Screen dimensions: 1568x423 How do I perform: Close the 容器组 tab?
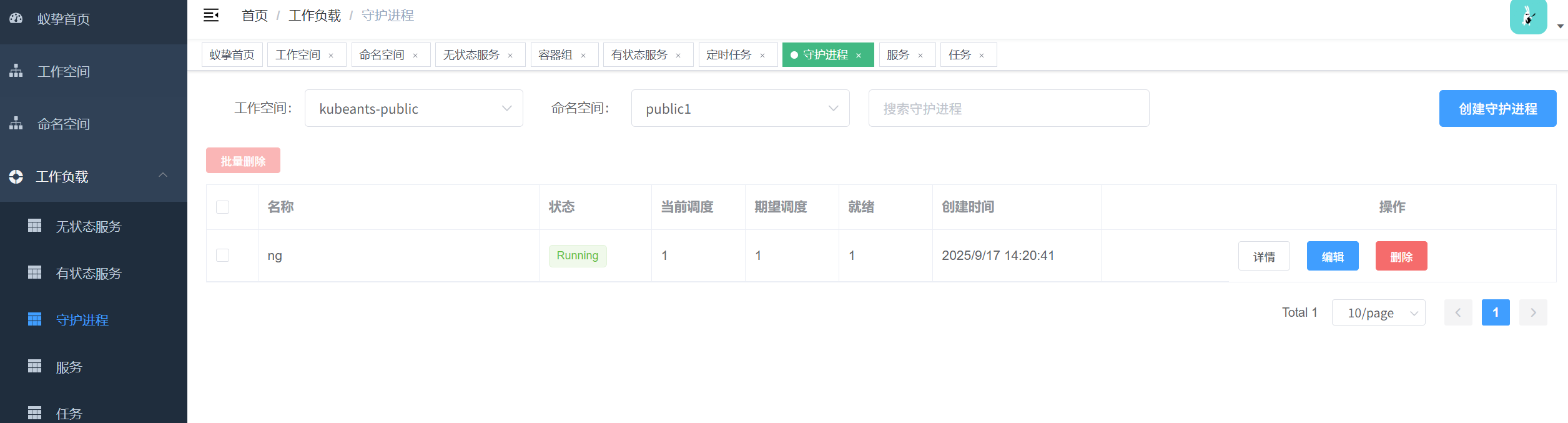coord(583,56)
